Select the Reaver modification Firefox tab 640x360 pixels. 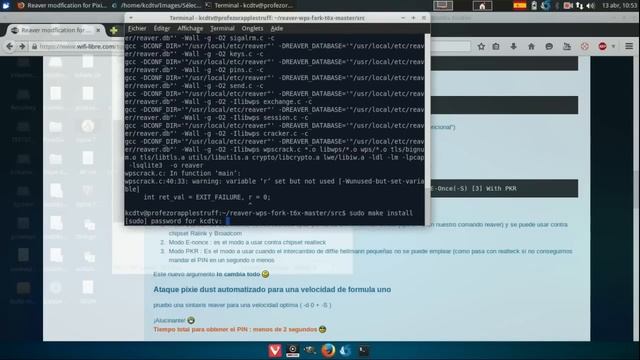pos(56,30)
